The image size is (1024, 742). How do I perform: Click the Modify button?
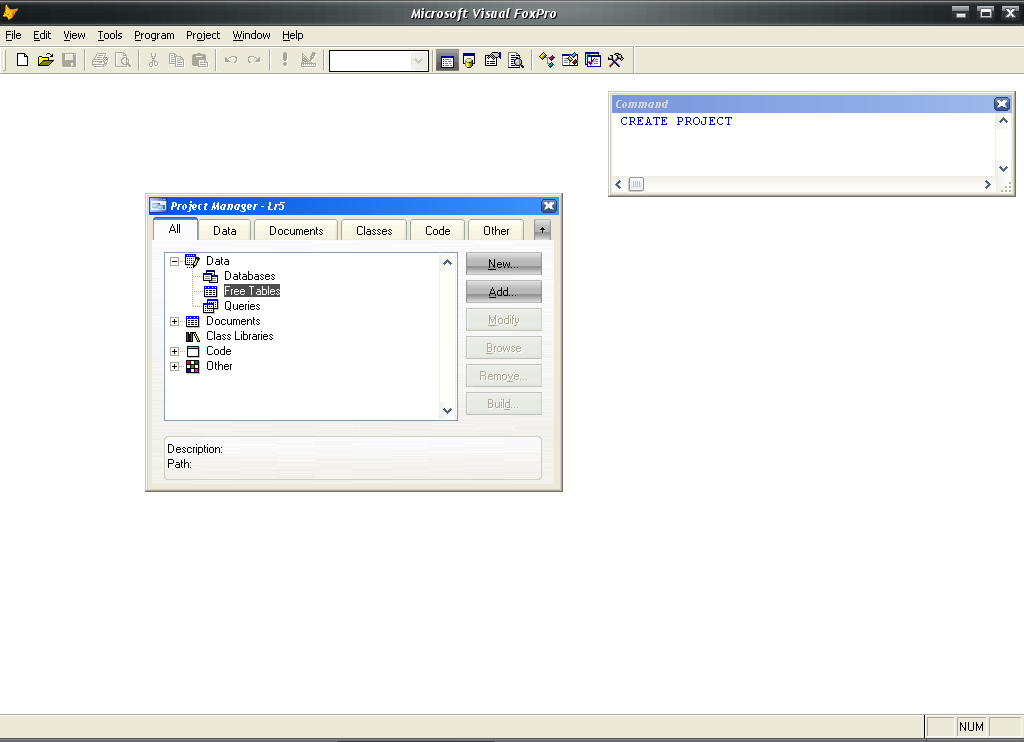point(504,320)
